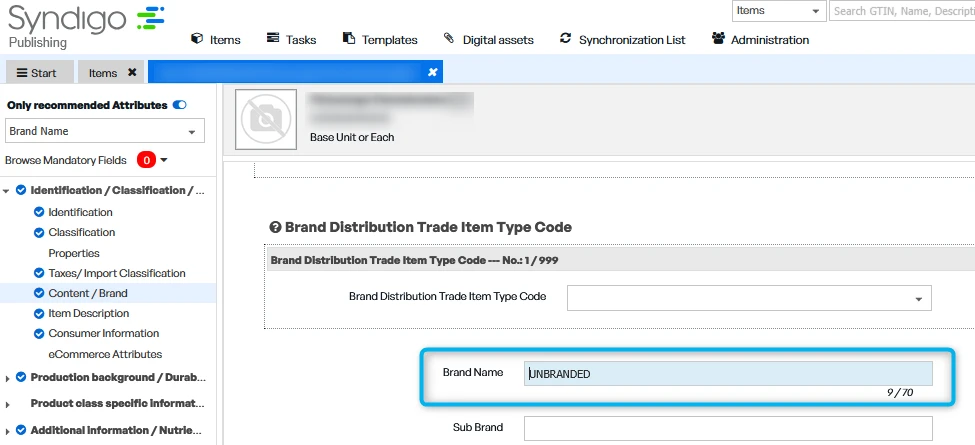Image resolution: width=975 pixels, height=445 pixels.
Task: Open Tasks from the top navigation
Action: [x=291, y=40]
